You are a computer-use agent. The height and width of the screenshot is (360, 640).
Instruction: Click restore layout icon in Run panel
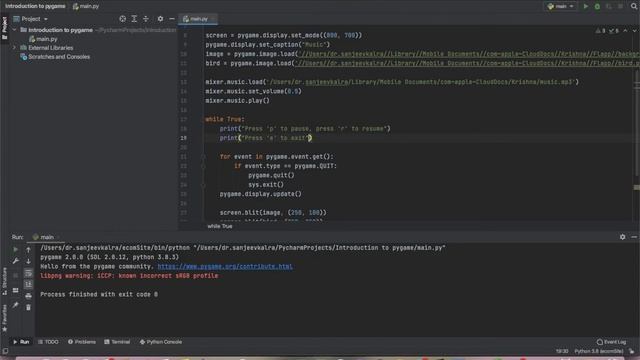[x=16, y=290]
